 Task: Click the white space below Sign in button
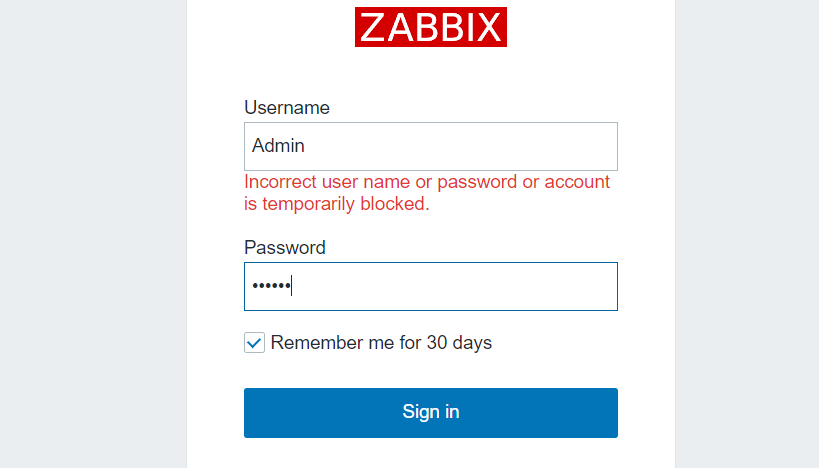430,454
